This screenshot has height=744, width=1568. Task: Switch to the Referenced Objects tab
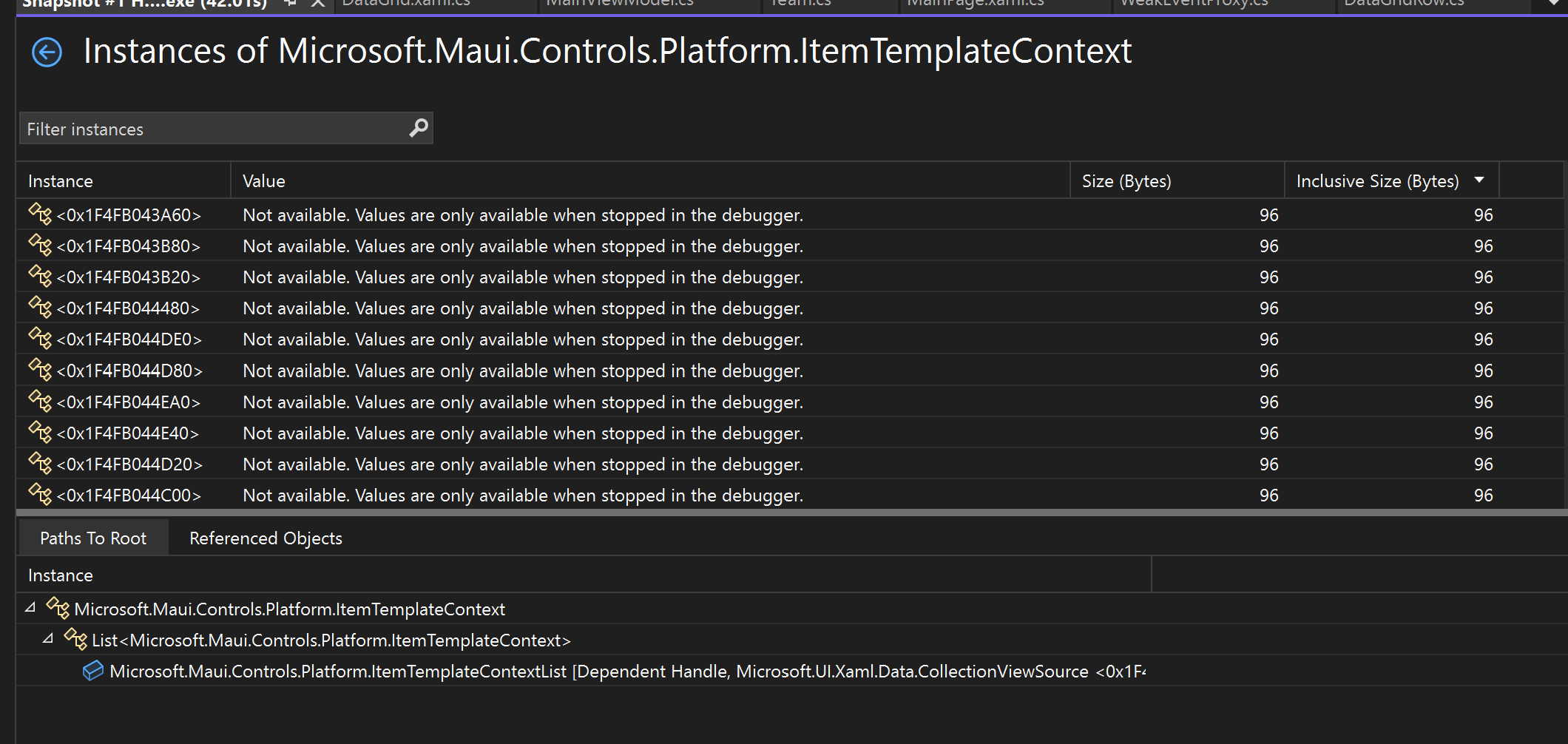[x=265, y=538]
